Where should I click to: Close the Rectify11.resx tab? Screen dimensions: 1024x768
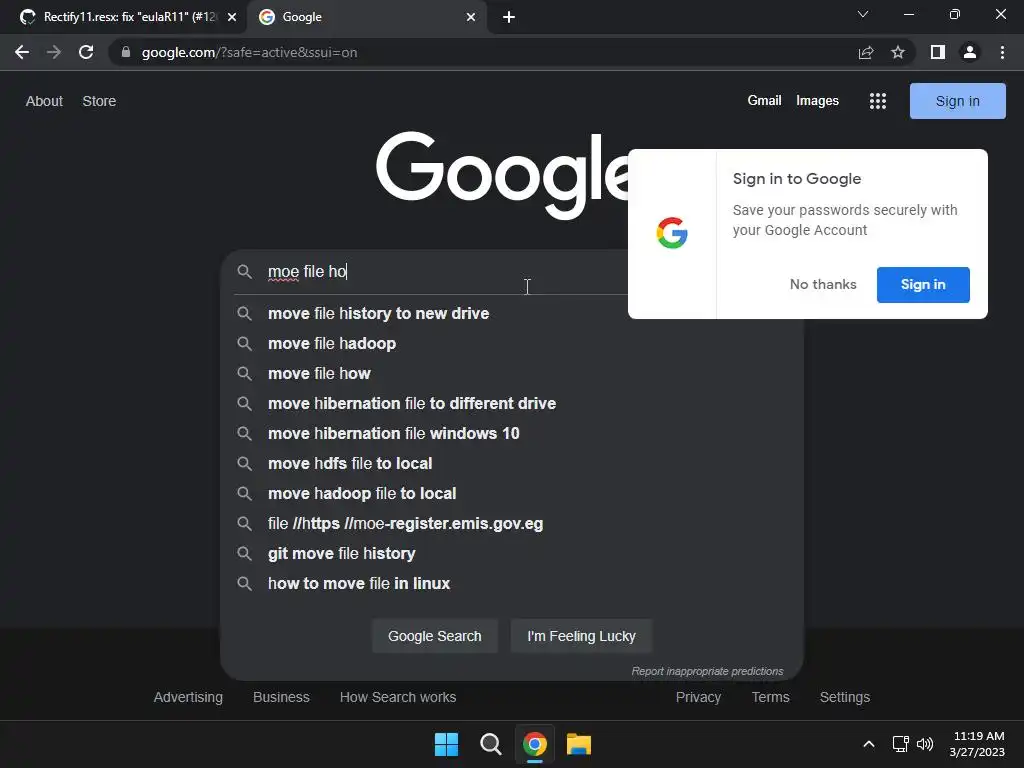pyautogui.click(x=232, y=17)
